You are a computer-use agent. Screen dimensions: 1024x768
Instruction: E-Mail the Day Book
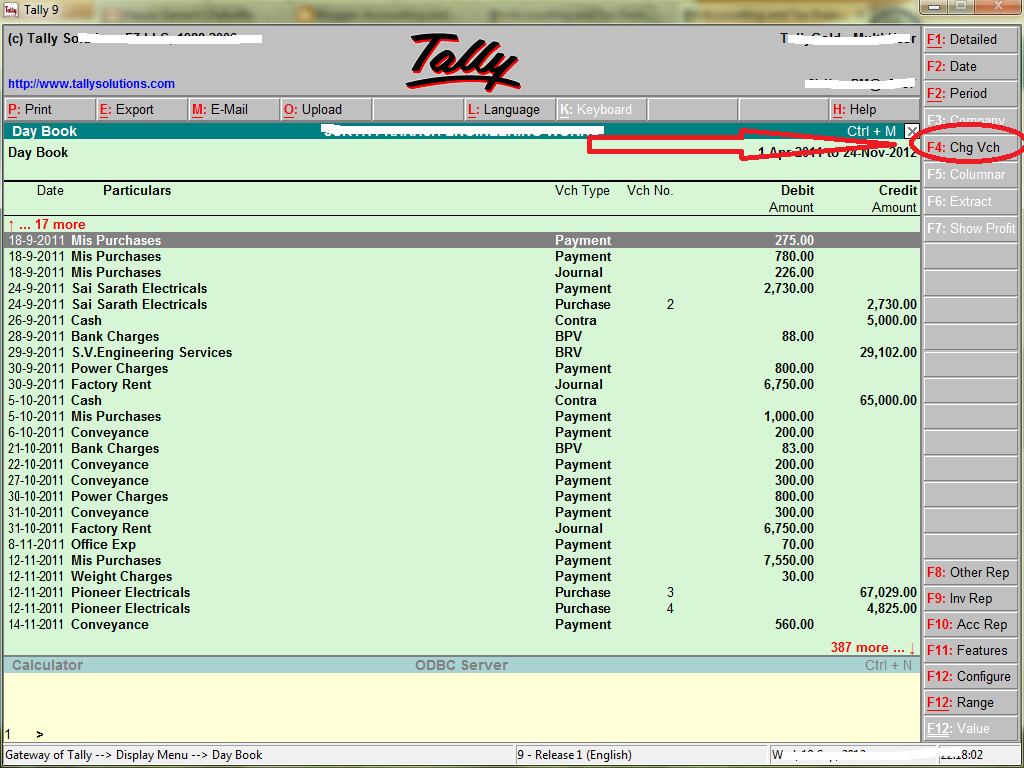point(225,109)
